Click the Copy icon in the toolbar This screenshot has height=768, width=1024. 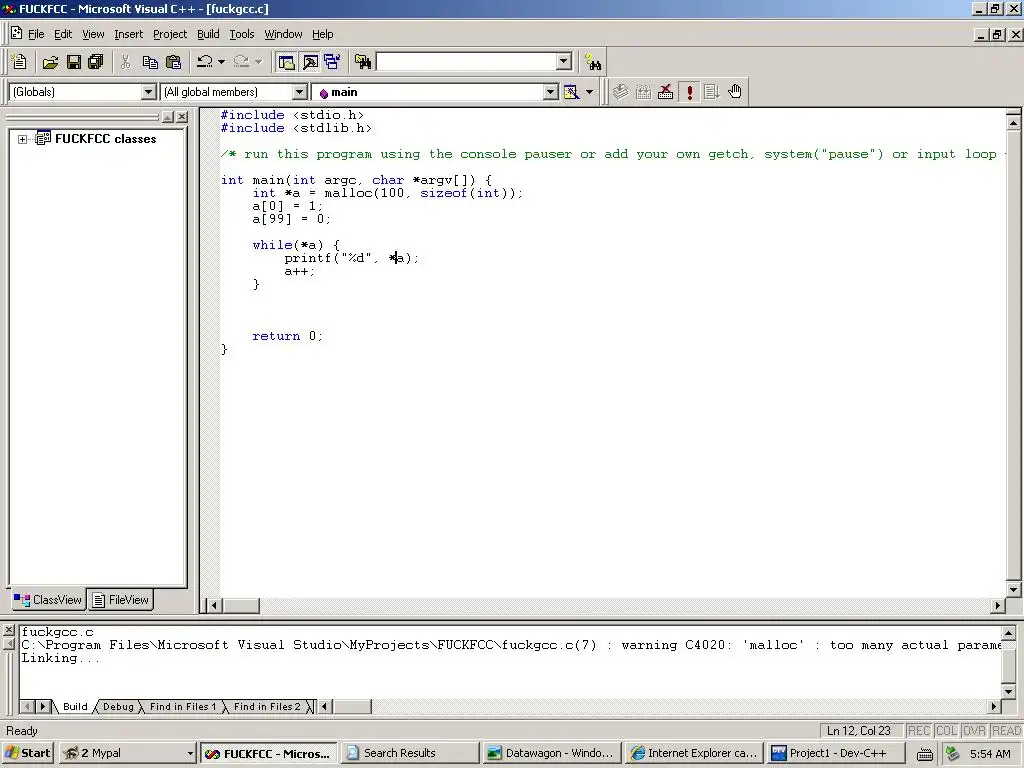pos(150,62)
